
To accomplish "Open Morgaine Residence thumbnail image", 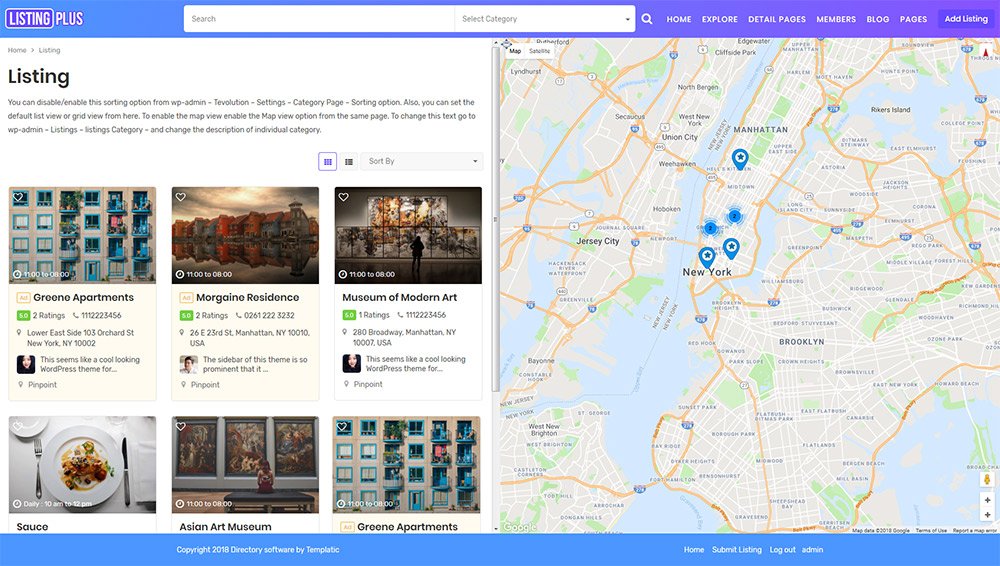I will pyautogui.click(x=245, y=235).
